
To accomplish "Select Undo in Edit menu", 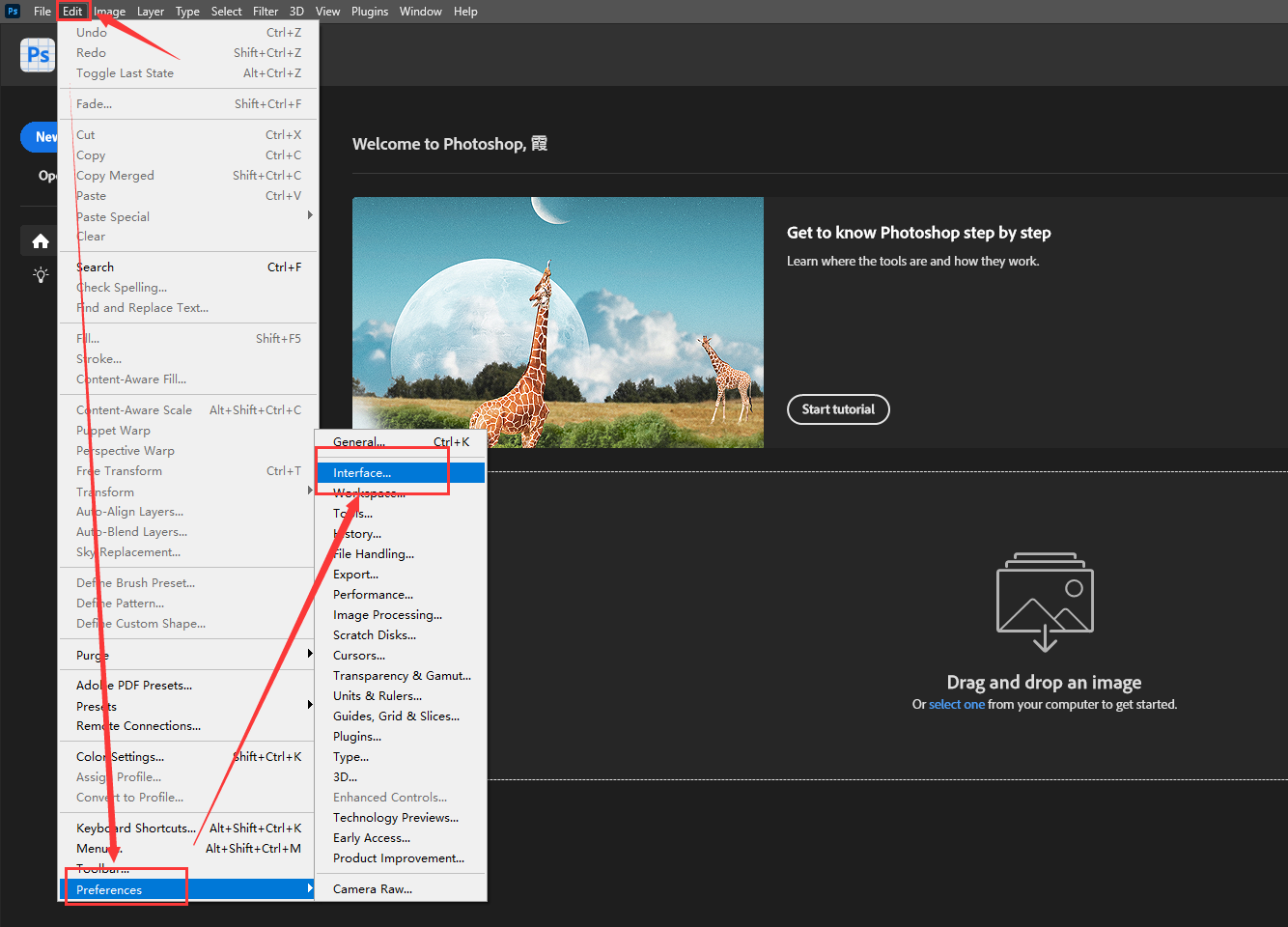I will click(x=189, y=33).
